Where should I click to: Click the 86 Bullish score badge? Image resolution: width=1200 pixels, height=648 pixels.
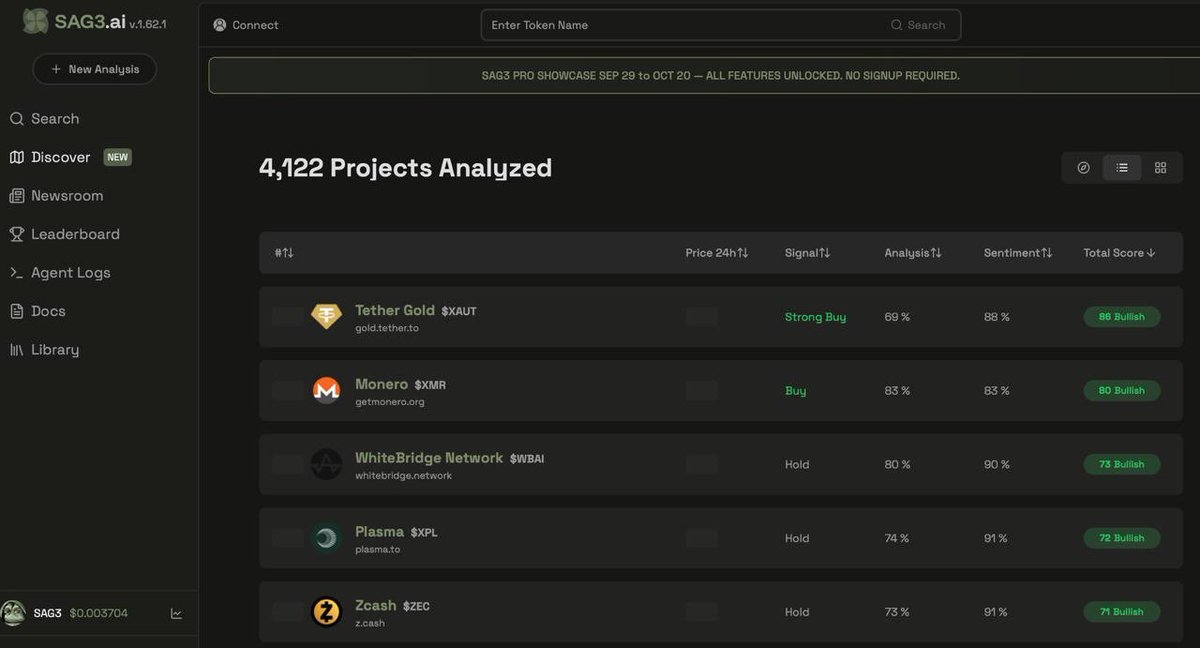[1121, 317]
